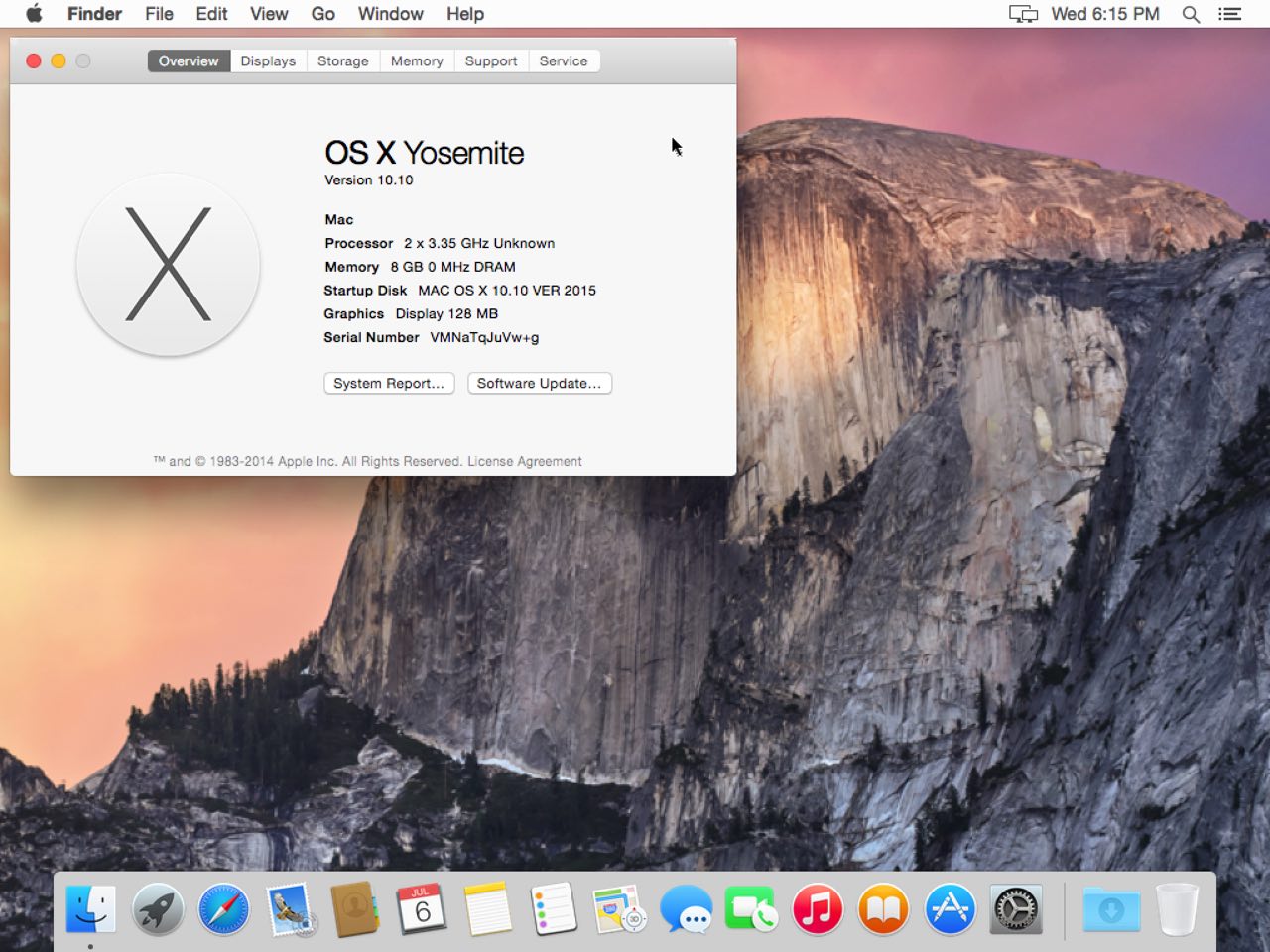1270x952 pixels.
Task: Open the Messages app in dock
Action: (686, 909)
